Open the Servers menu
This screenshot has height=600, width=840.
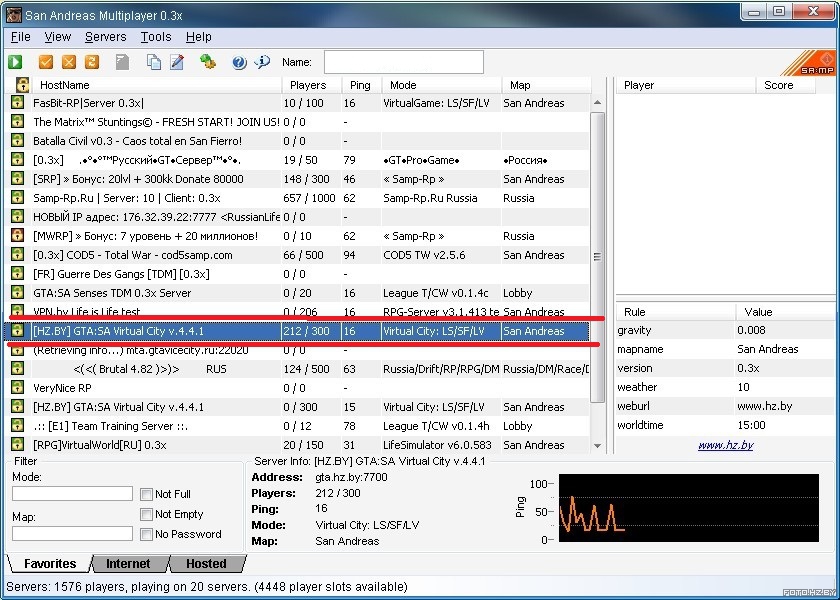point(105,37)
